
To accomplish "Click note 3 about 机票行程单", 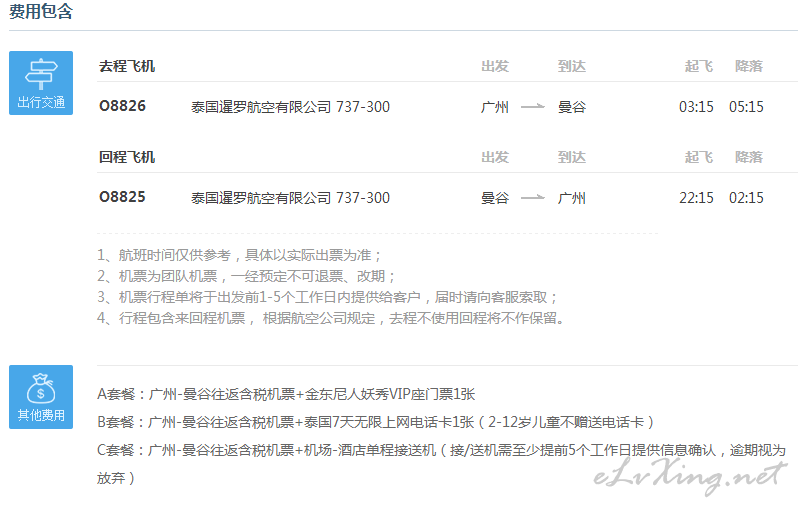I will click(328, 297).
